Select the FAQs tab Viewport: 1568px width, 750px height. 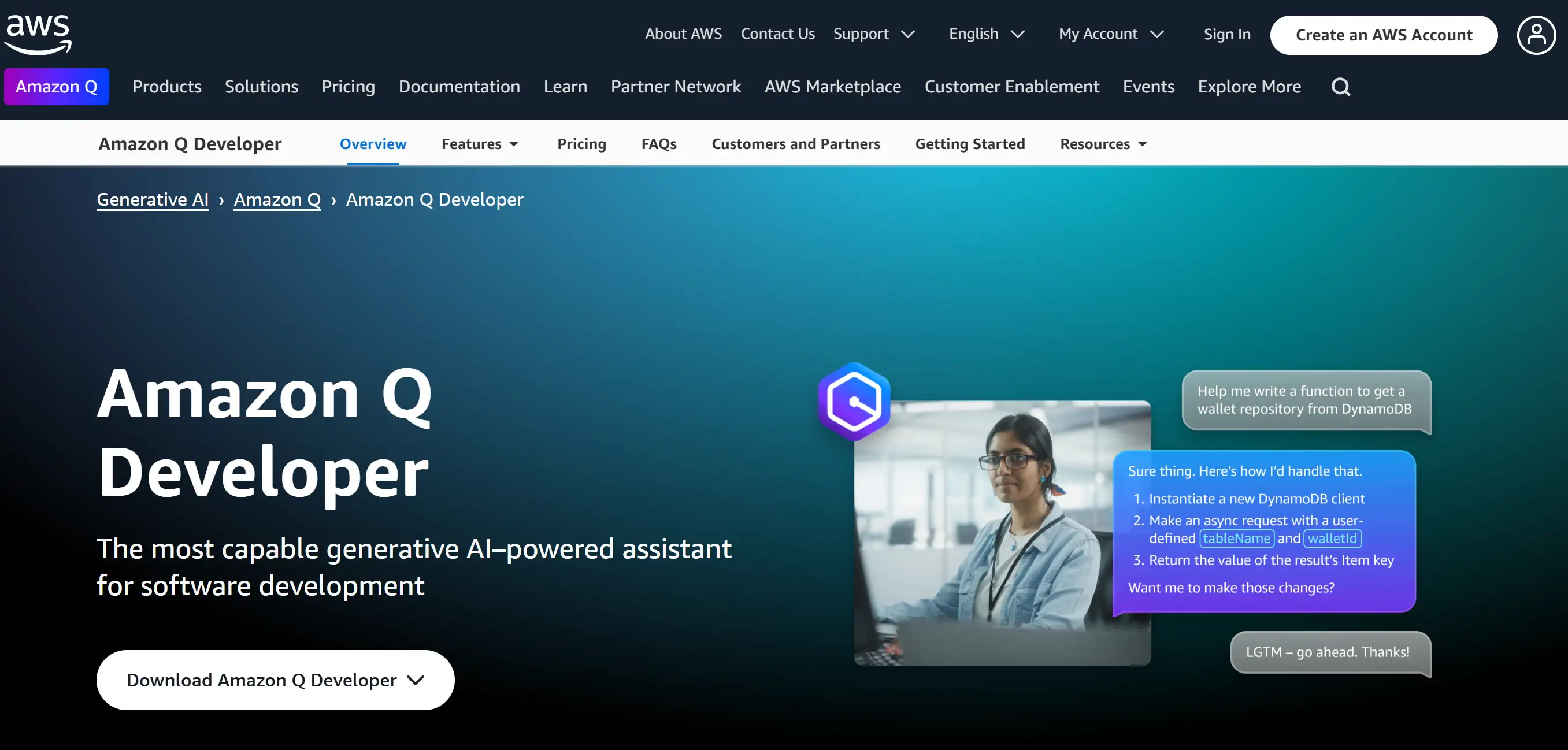tap(659, 143)
